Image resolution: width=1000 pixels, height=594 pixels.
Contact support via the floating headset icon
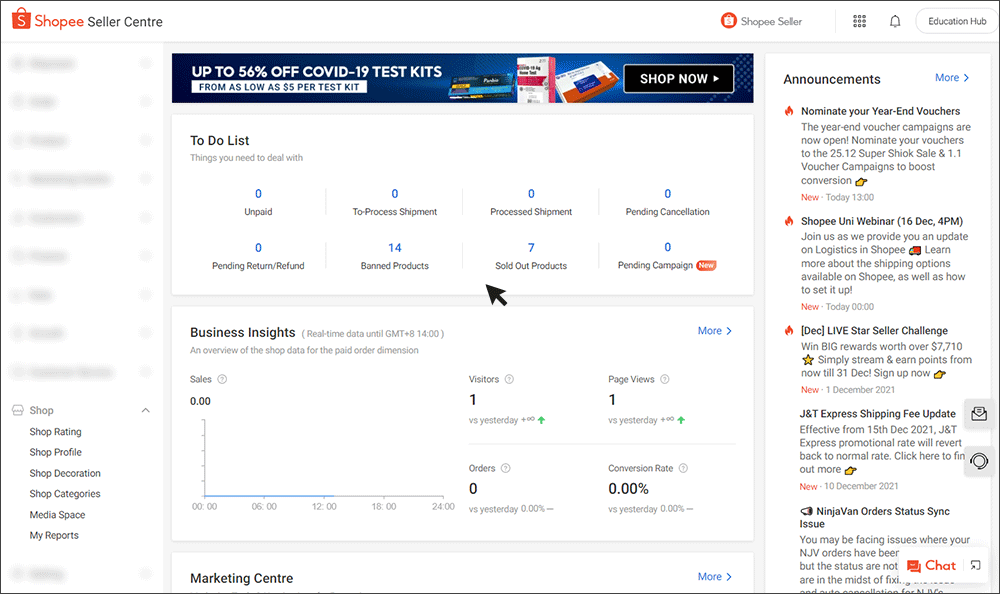pyautogui.click(x=978, y=461)
